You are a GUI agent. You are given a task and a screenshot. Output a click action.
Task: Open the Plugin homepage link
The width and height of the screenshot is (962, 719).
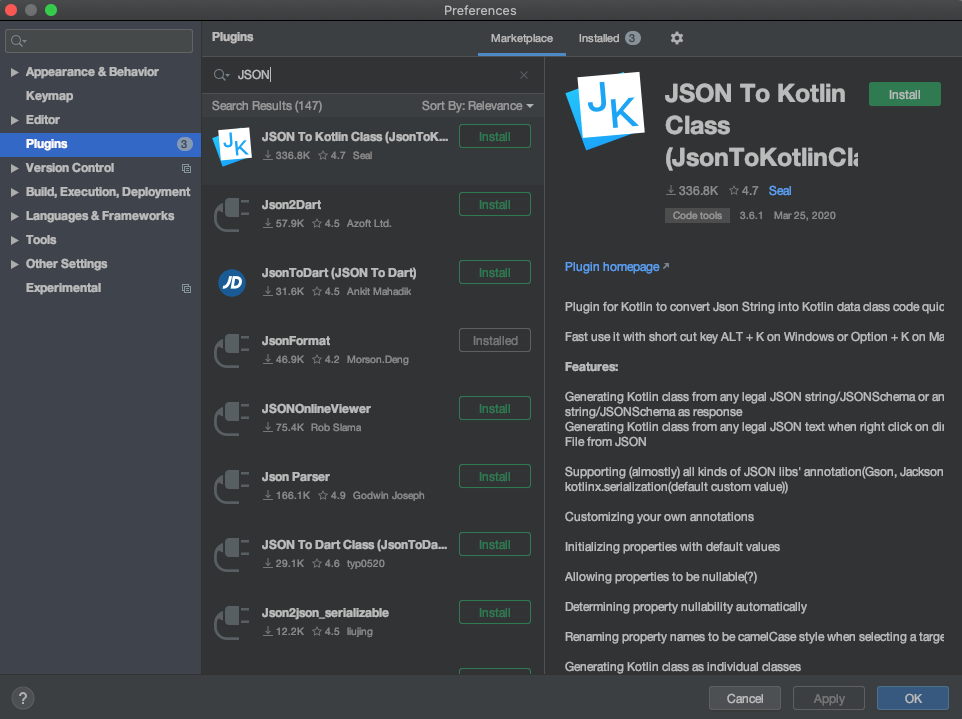(612, 267)
